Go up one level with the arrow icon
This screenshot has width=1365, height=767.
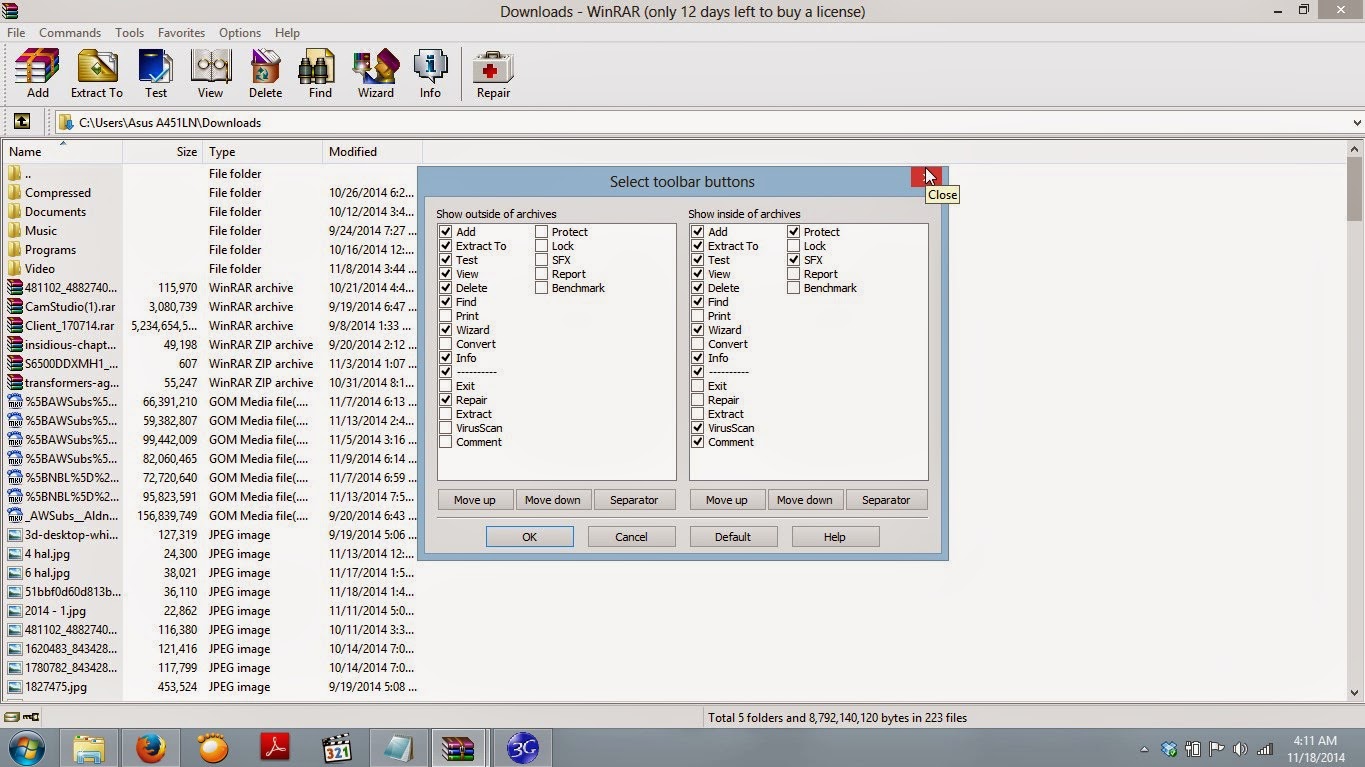point(21,122)
